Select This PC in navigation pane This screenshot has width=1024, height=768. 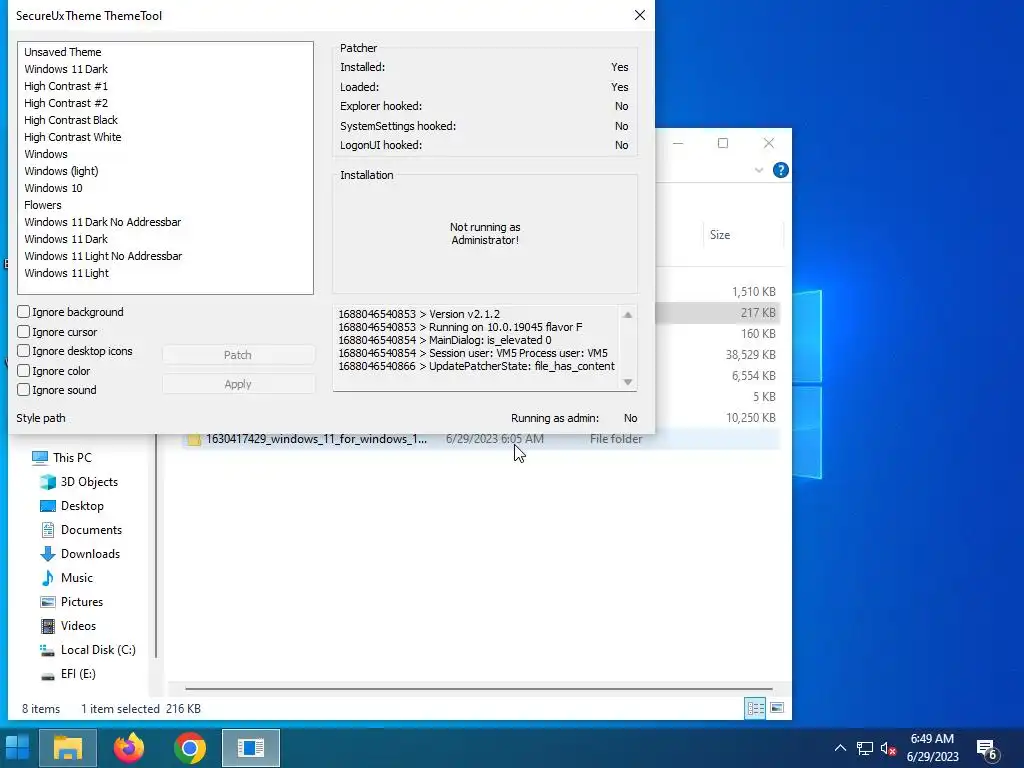[72, 458]
